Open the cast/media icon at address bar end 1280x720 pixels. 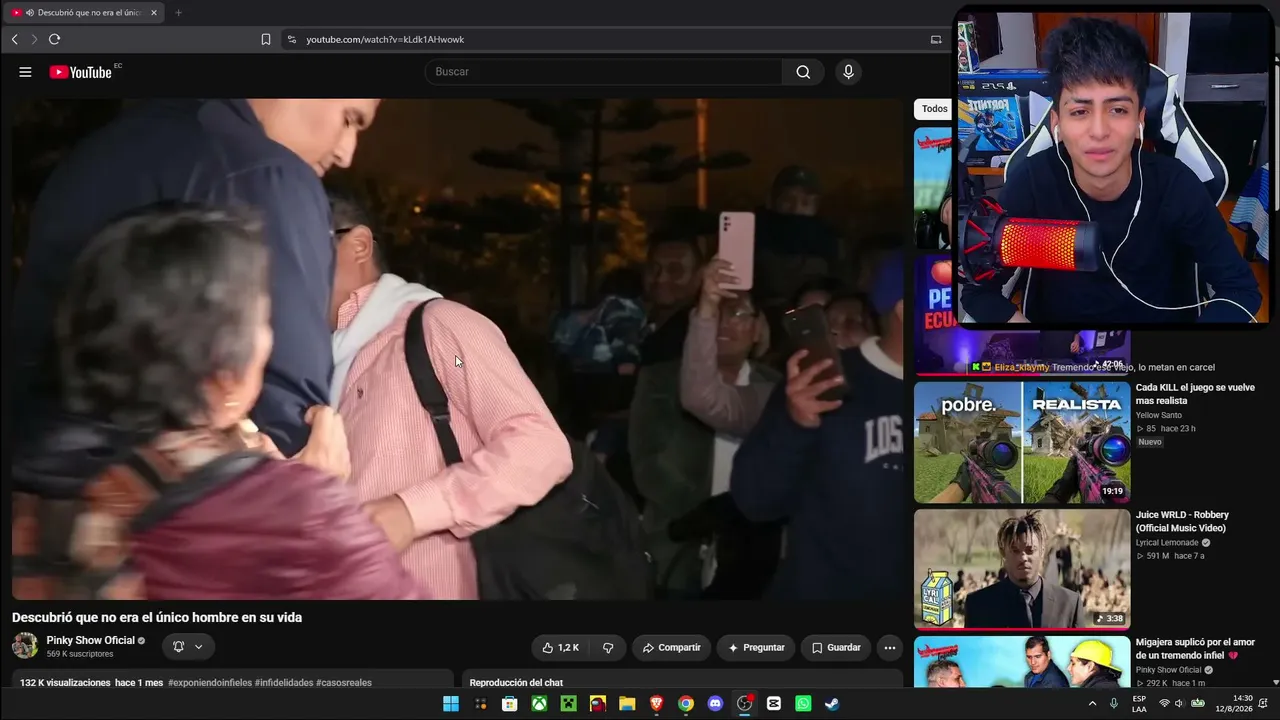[936, 39]
